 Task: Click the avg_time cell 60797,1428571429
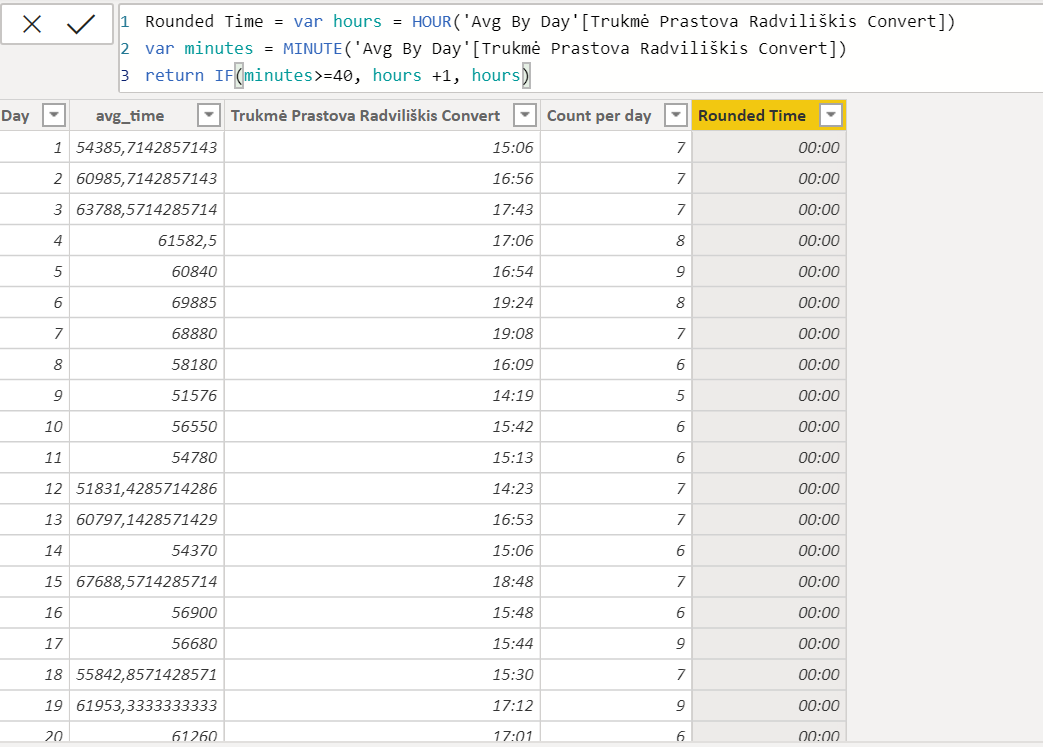147,520
